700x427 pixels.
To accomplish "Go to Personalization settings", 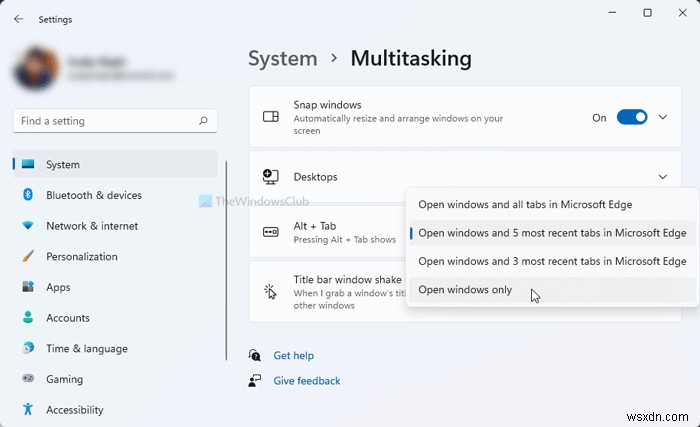I will (82, 256).
